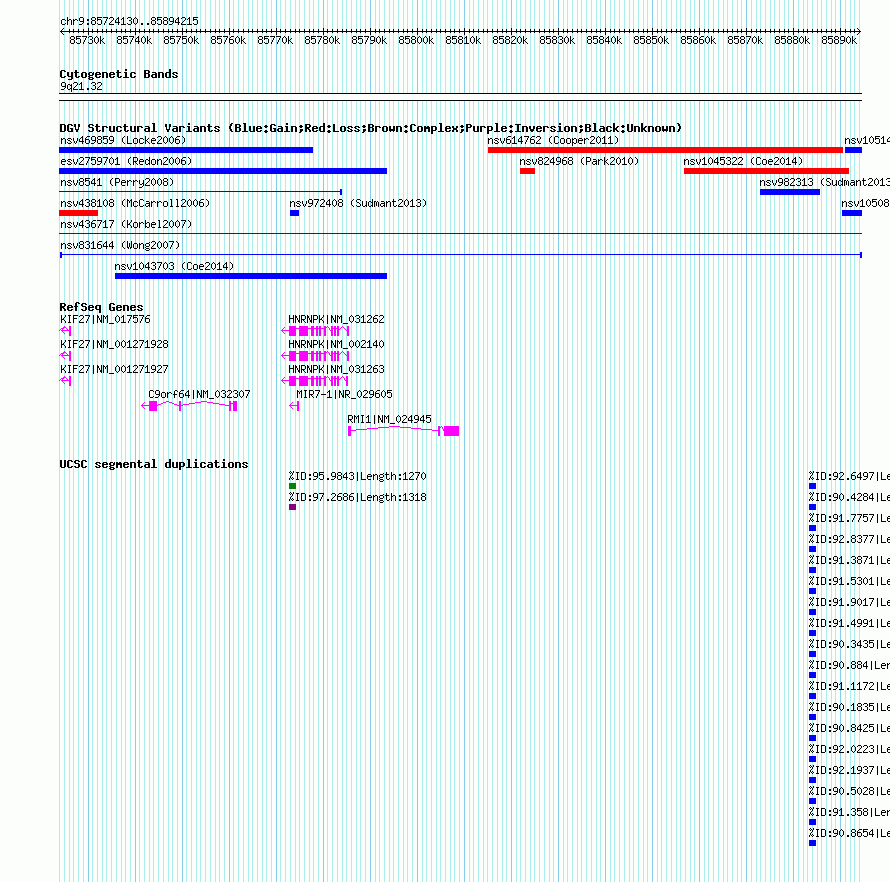Click the blue duplication block under %ID:90.8654
The image size is (890, 882).
click(x=812, y=843)
